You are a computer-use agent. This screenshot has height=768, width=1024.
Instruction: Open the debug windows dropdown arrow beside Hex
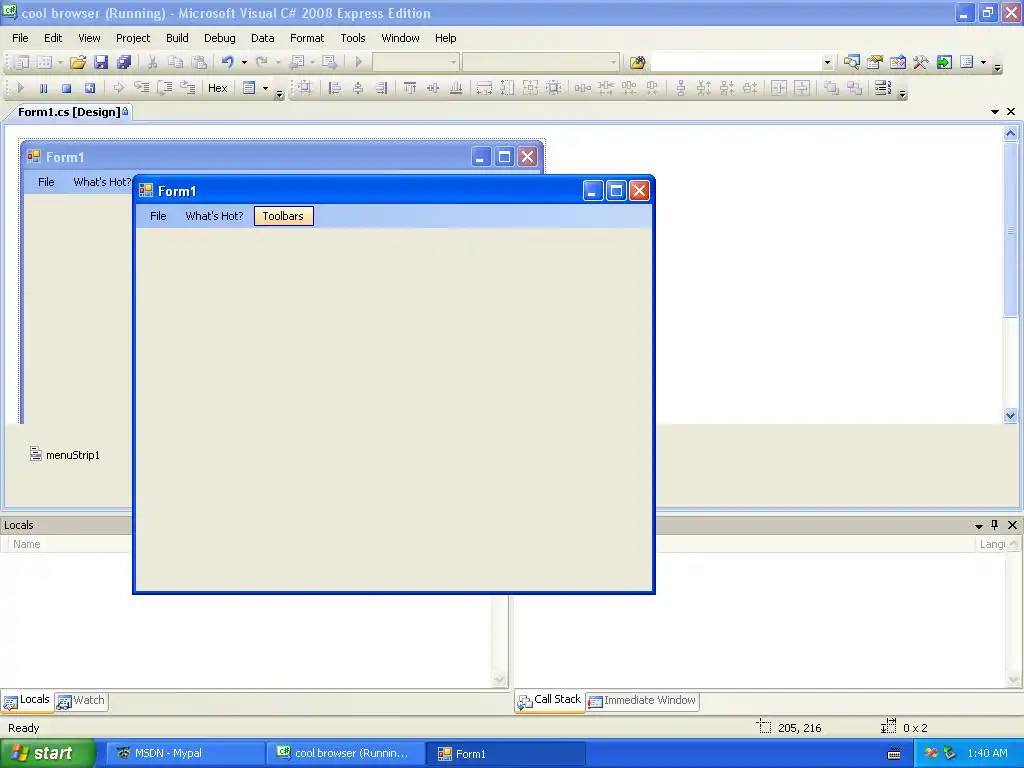[x=265, y=88]
